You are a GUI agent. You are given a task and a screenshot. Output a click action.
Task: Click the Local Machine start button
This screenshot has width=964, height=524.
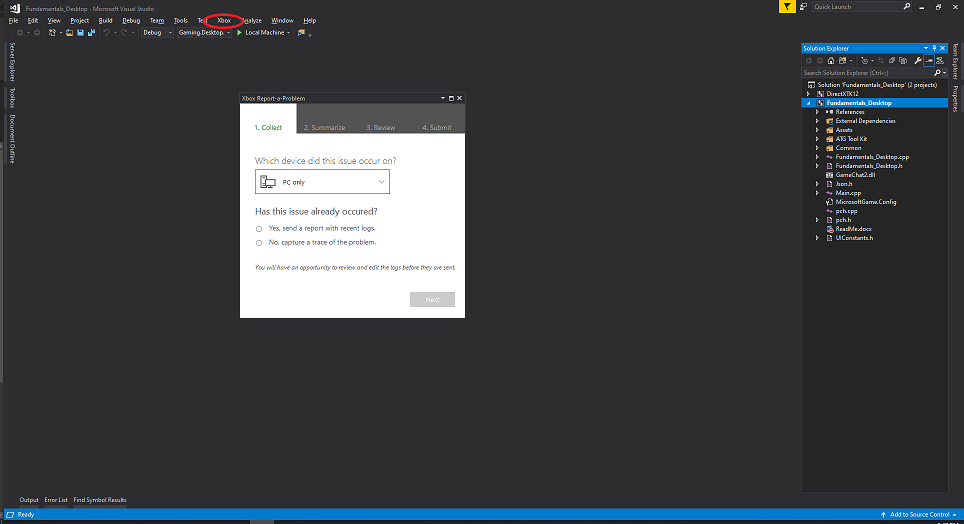click(260, 33)
